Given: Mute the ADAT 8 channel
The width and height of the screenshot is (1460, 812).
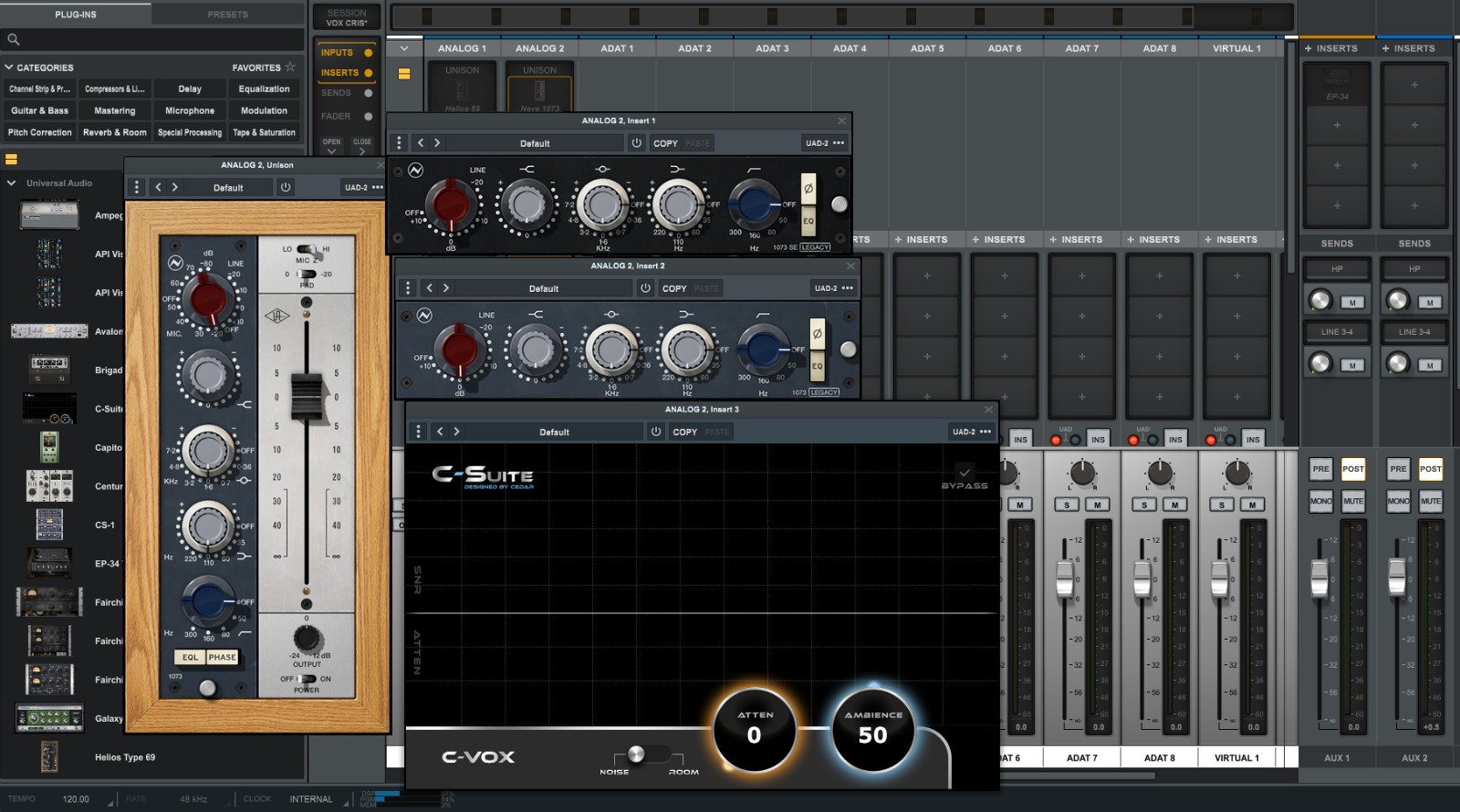Looking at the screenshot, I should (x=1174, y=505).
